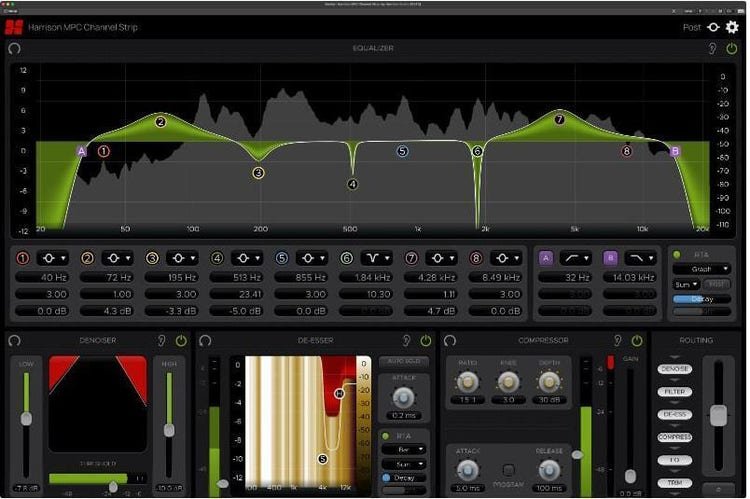Select high-pass filter node A on graph
Image resolution: width=750 pixels, height=499 pixels.
pyautogui.click(x=82, y=151)
